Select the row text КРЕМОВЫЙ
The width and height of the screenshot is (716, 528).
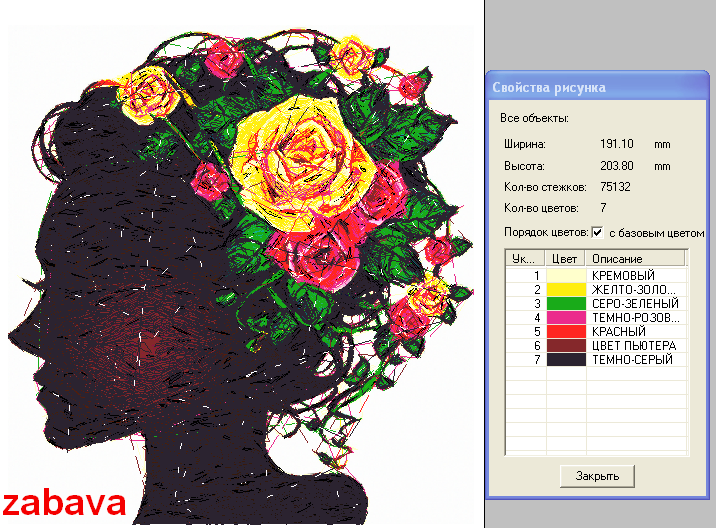(x=623, y=275)
